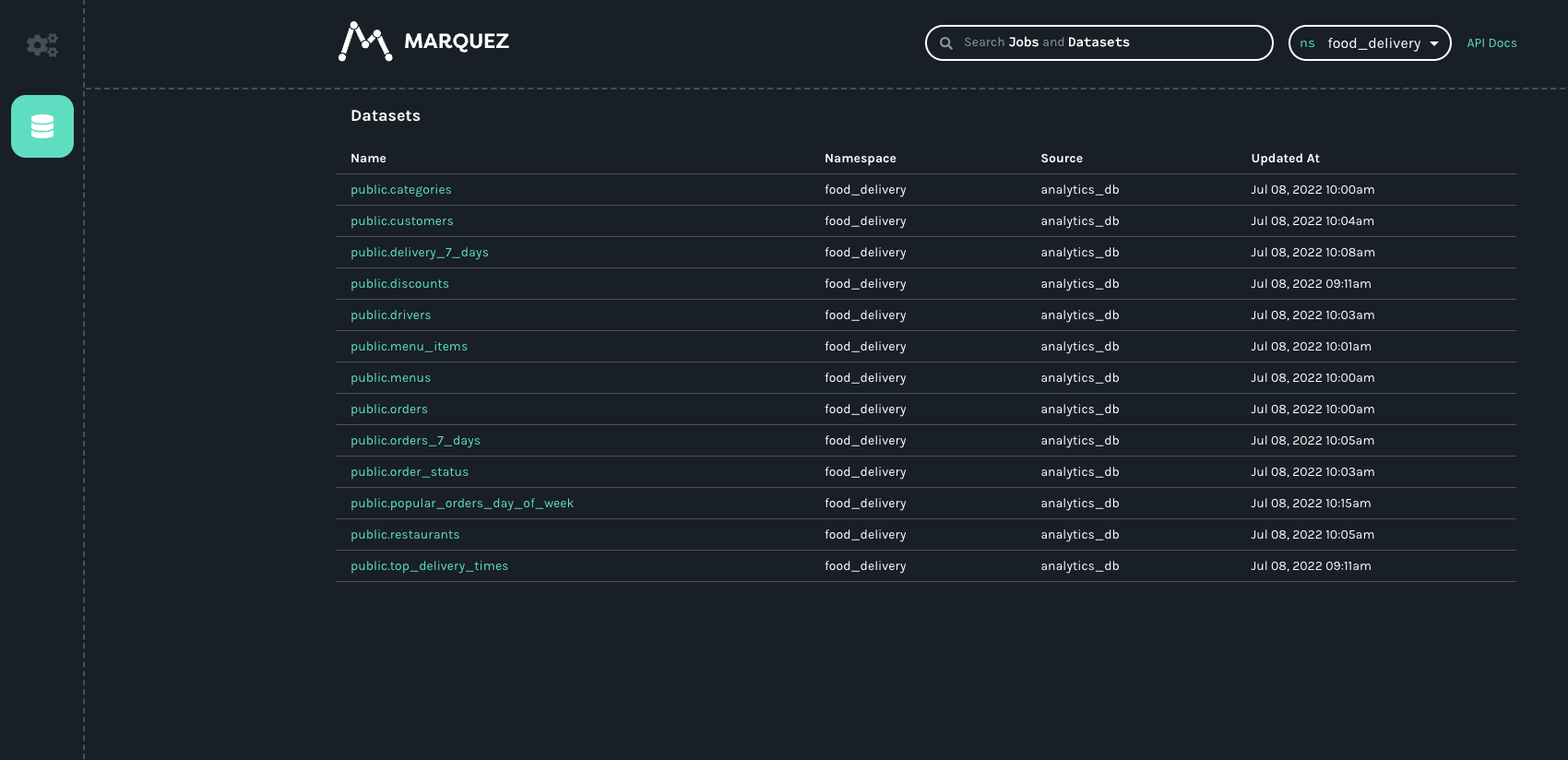The width and height of the screenshot is (1568, 760).
Task: Open the public.drivers dataset
Action: (391, 315)
